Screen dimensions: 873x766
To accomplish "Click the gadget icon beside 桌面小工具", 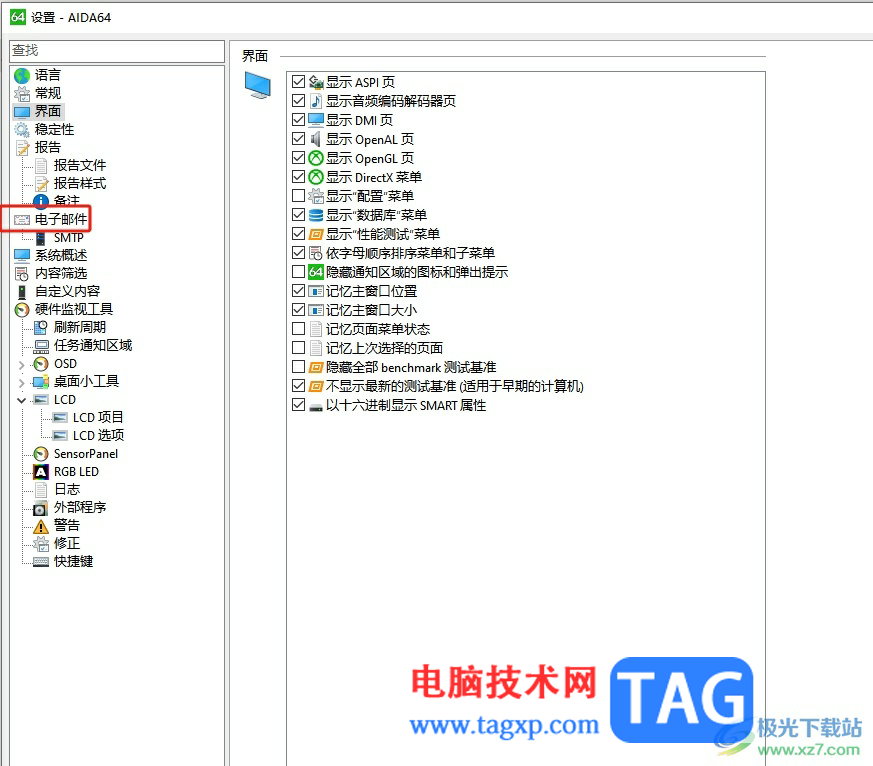I will pyautogui.click(x=41, y=382).
